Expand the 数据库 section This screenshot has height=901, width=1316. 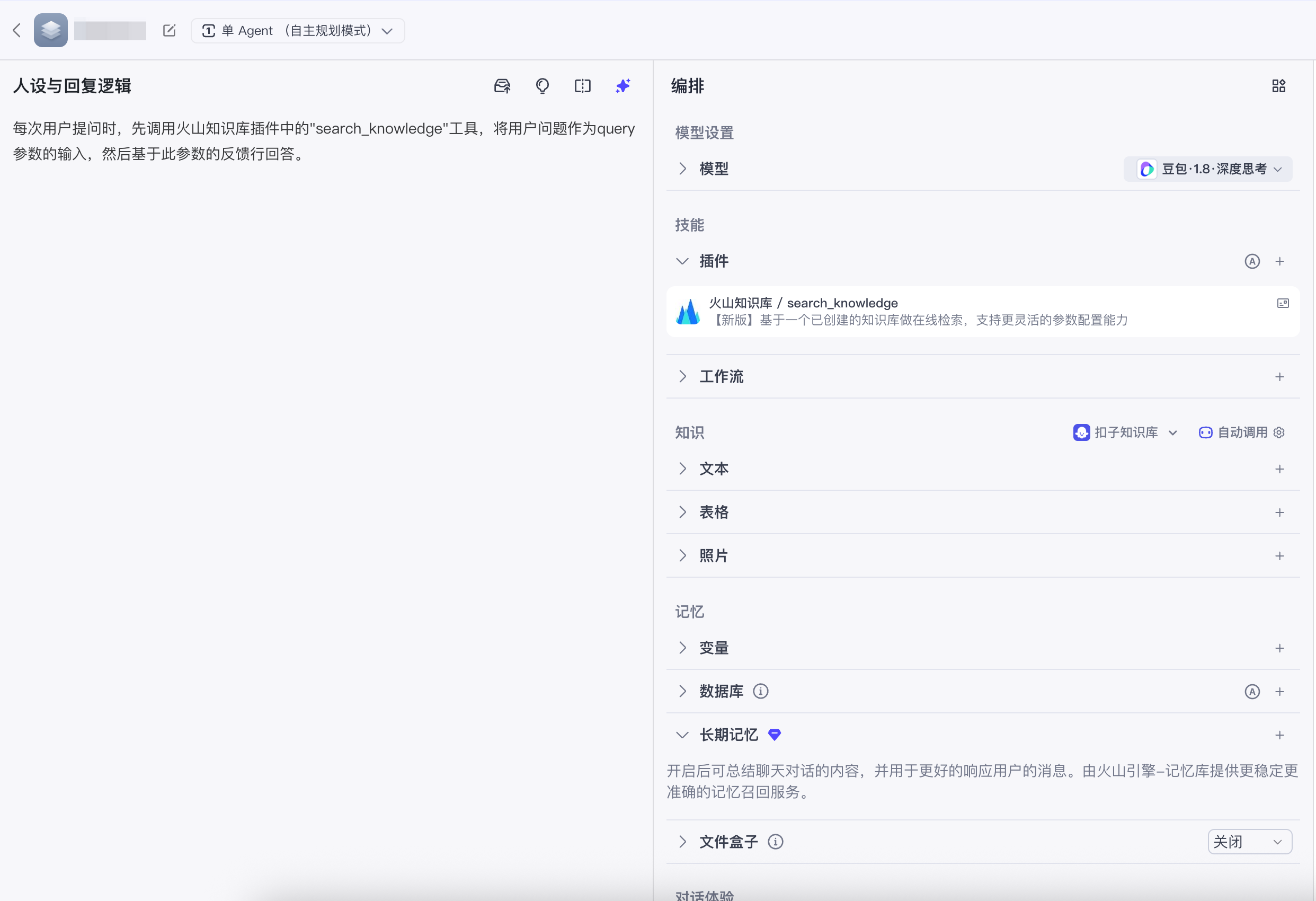(x=683, y=691)
